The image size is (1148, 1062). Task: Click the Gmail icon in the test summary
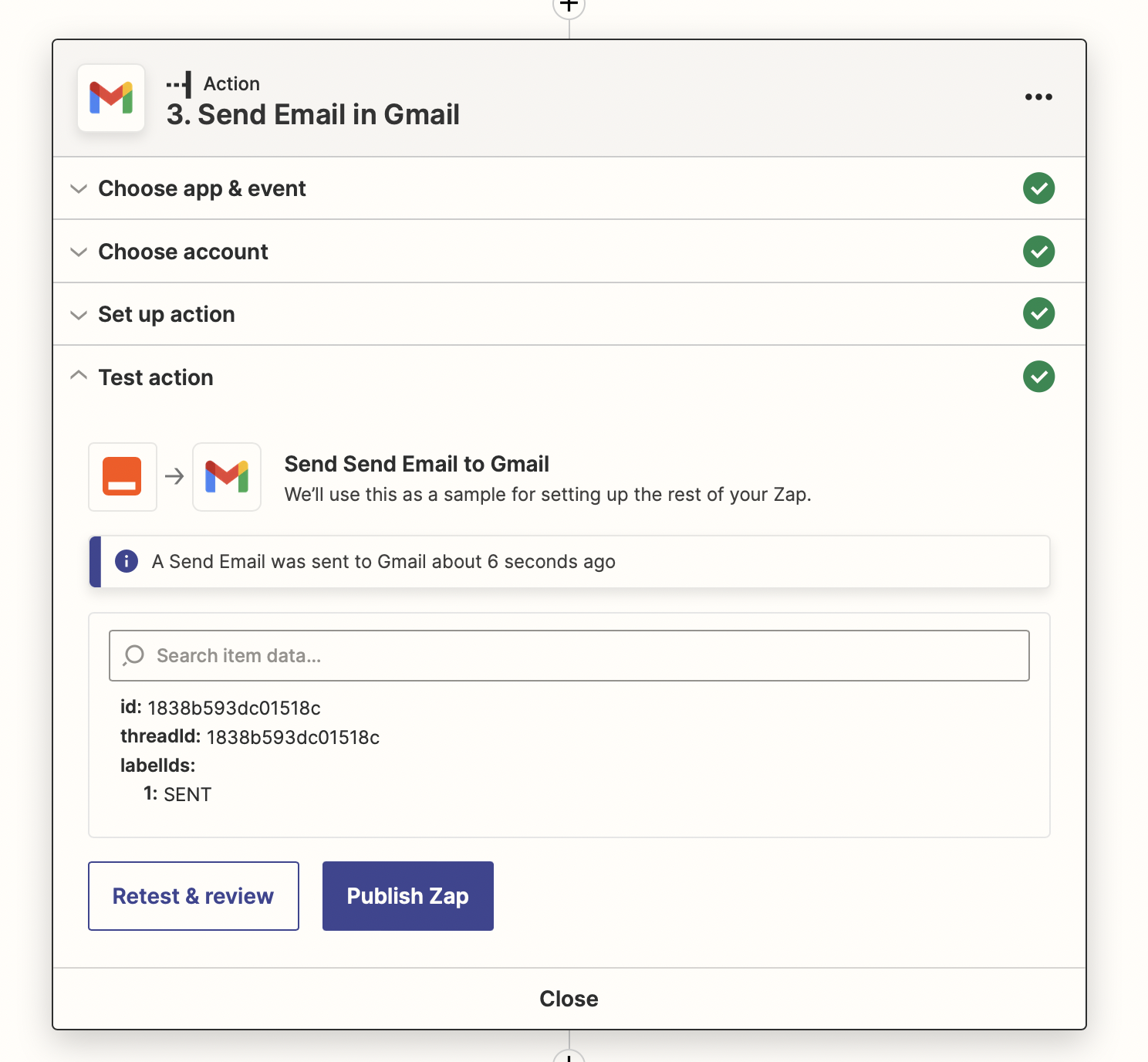point(227,476)
